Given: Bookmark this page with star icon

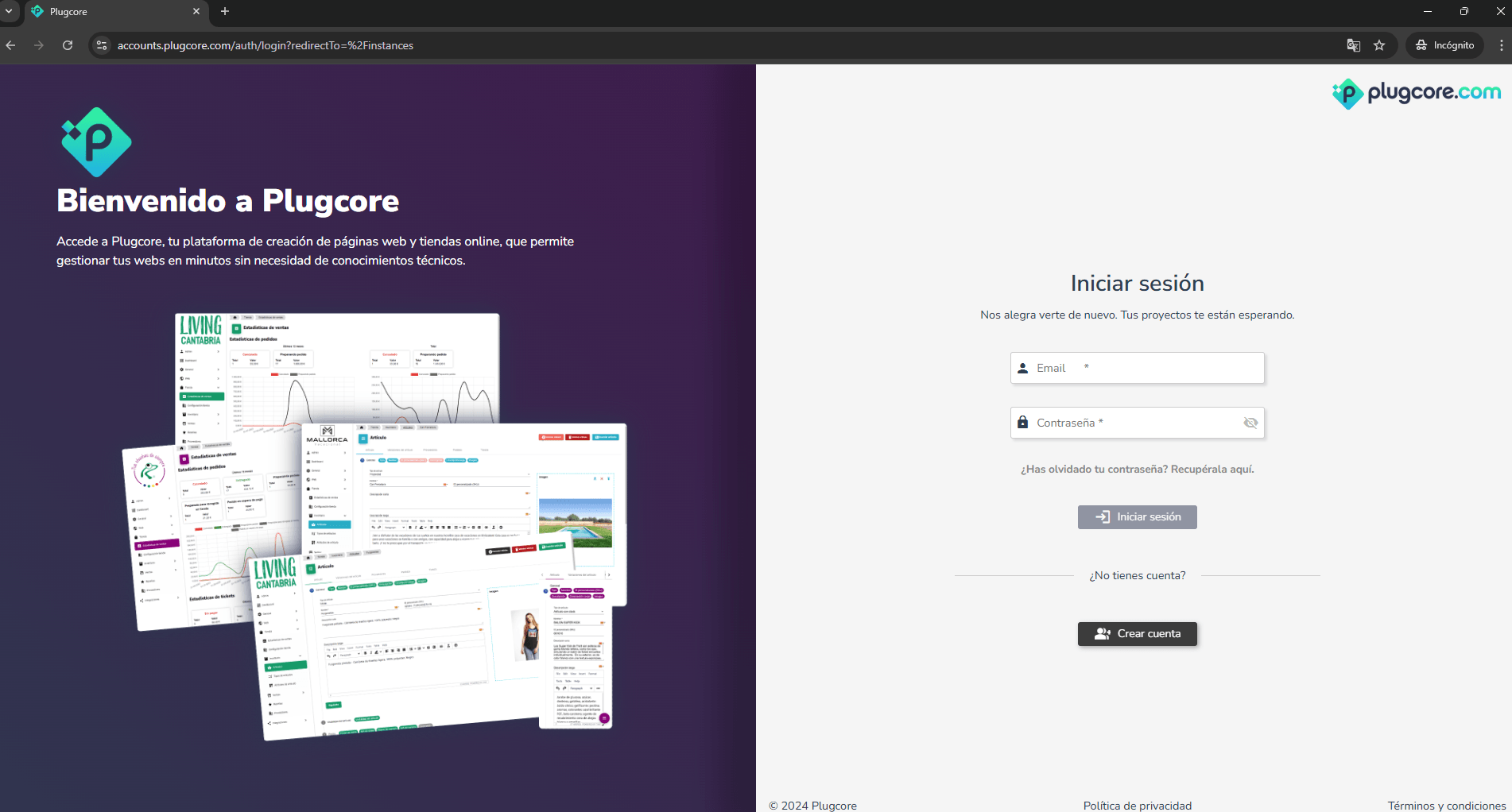Looking at the screenshot, I should (1379, 45).
